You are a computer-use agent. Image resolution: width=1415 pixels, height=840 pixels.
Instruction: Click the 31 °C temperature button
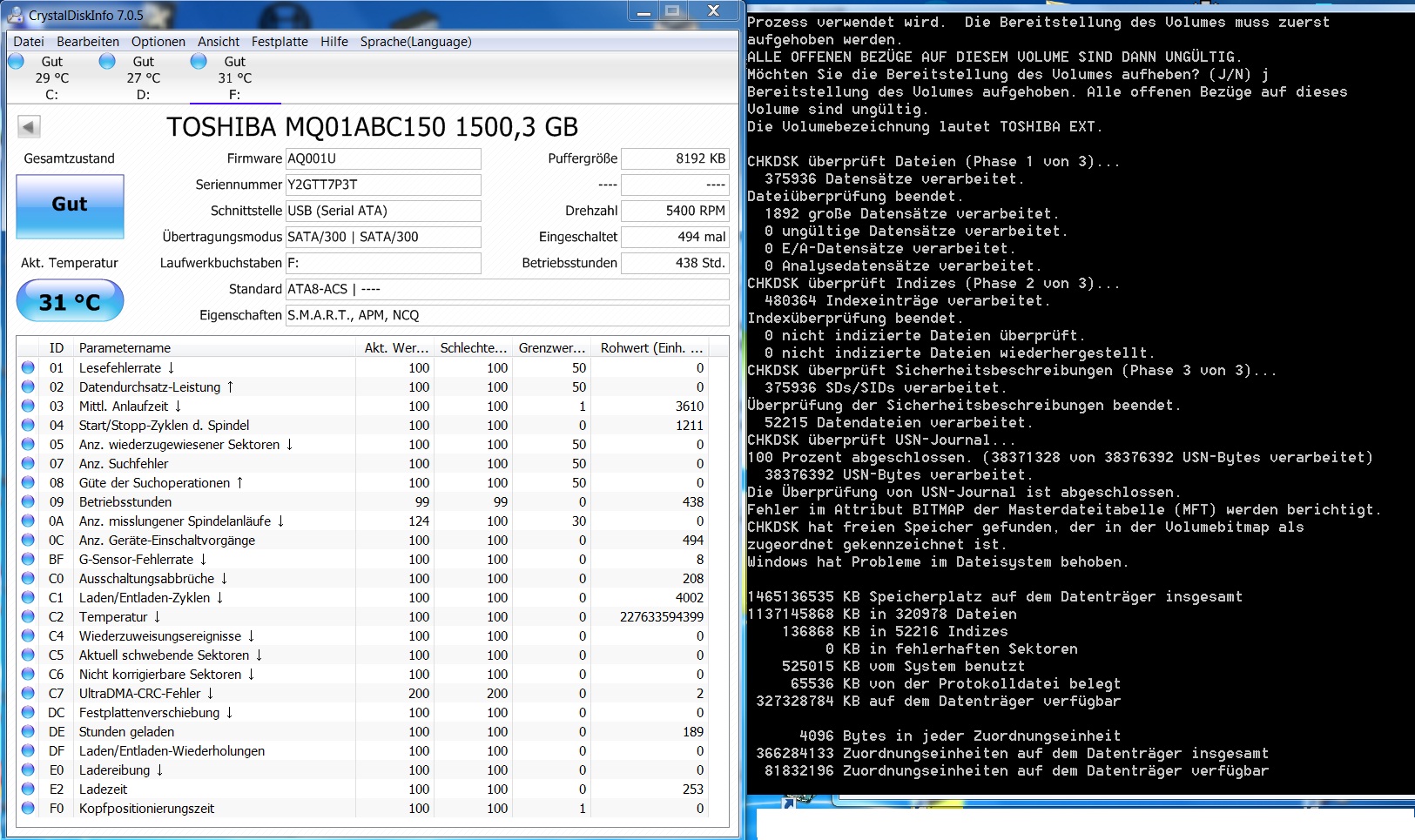[x=70, y=301]
